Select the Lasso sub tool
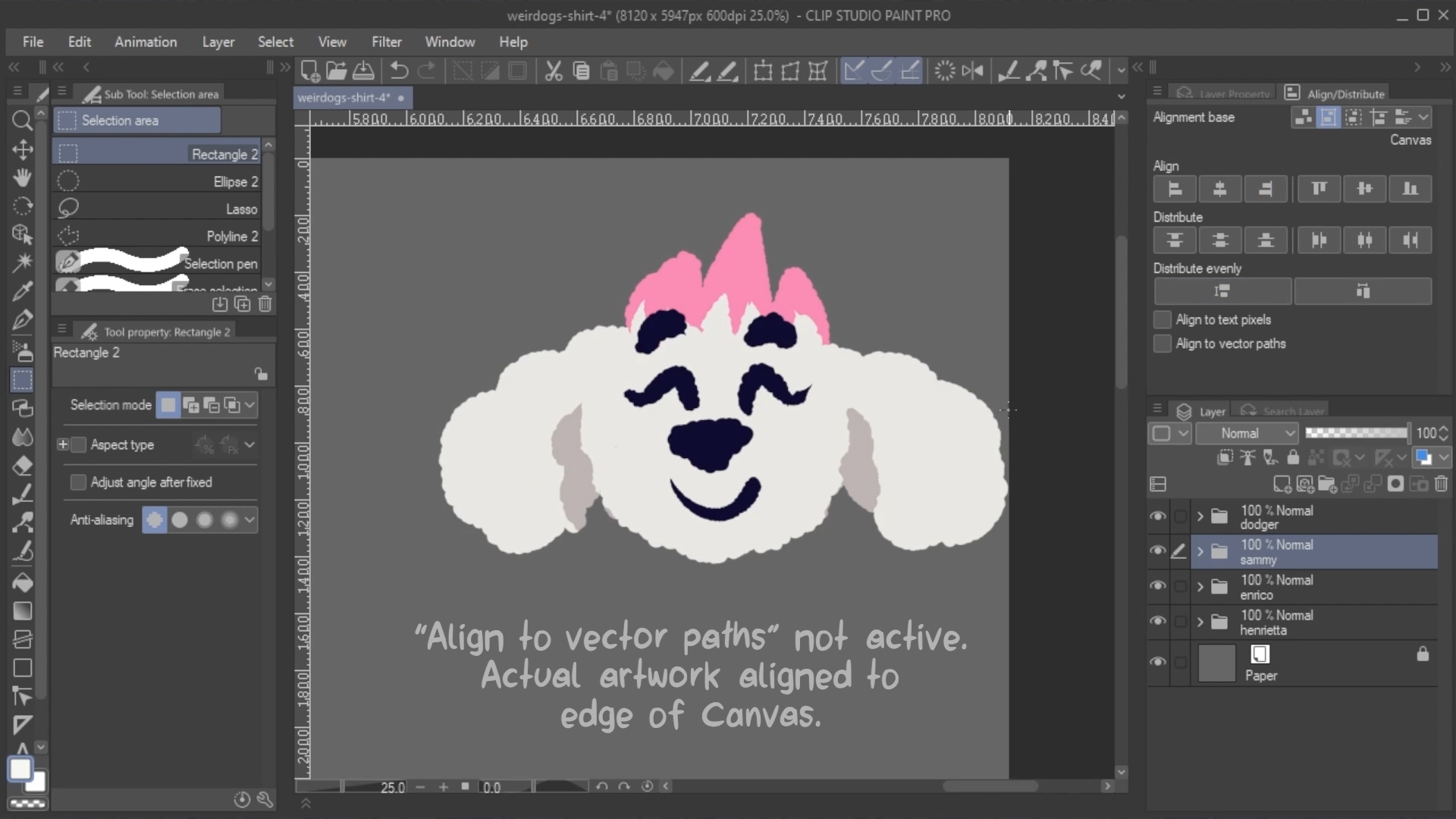This screenshot has width=1456, height=819. [x=158, y=209]
